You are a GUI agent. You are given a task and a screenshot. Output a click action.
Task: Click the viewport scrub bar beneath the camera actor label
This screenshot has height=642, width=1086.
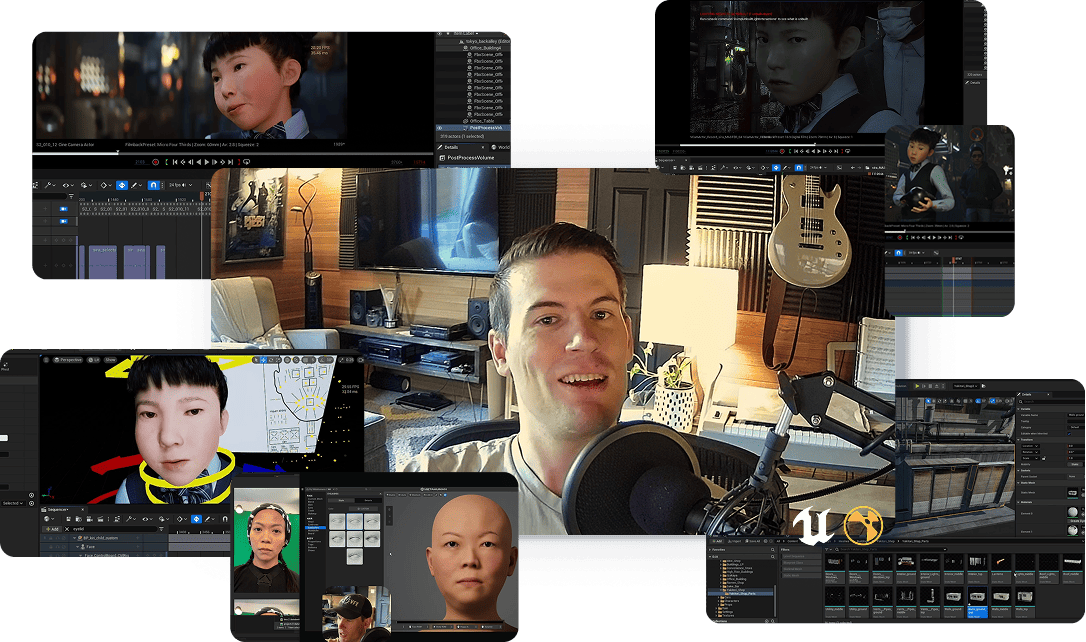tap(233, 154)
